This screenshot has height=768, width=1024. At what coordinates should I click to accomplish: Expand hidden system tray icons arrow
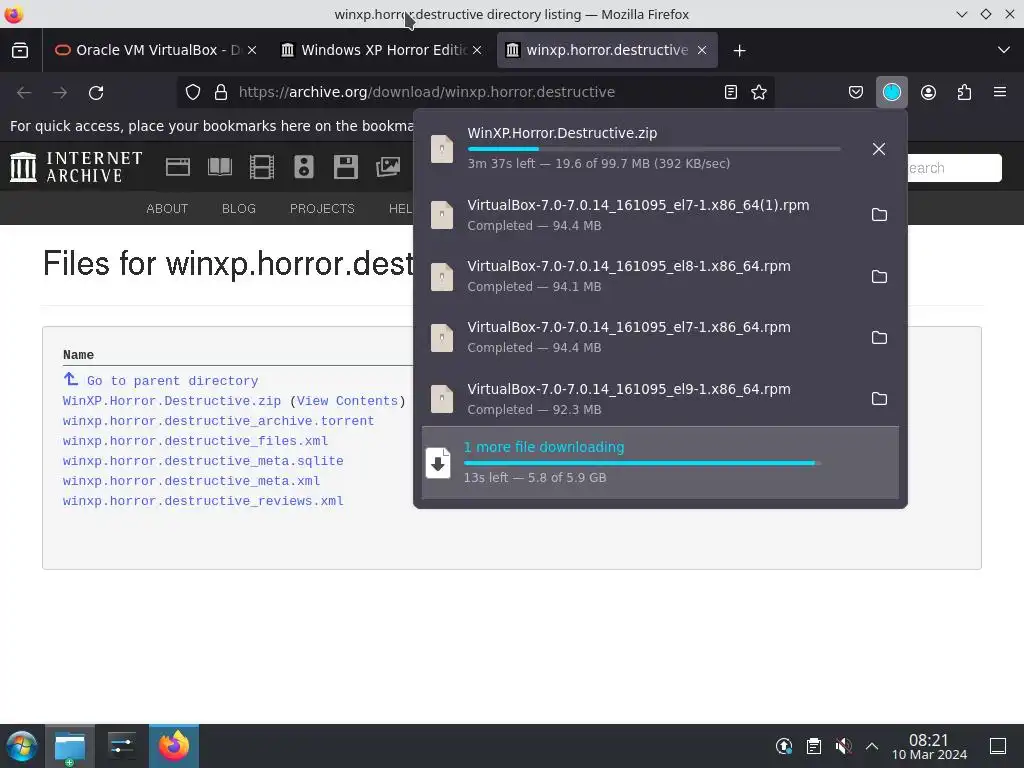872,746
